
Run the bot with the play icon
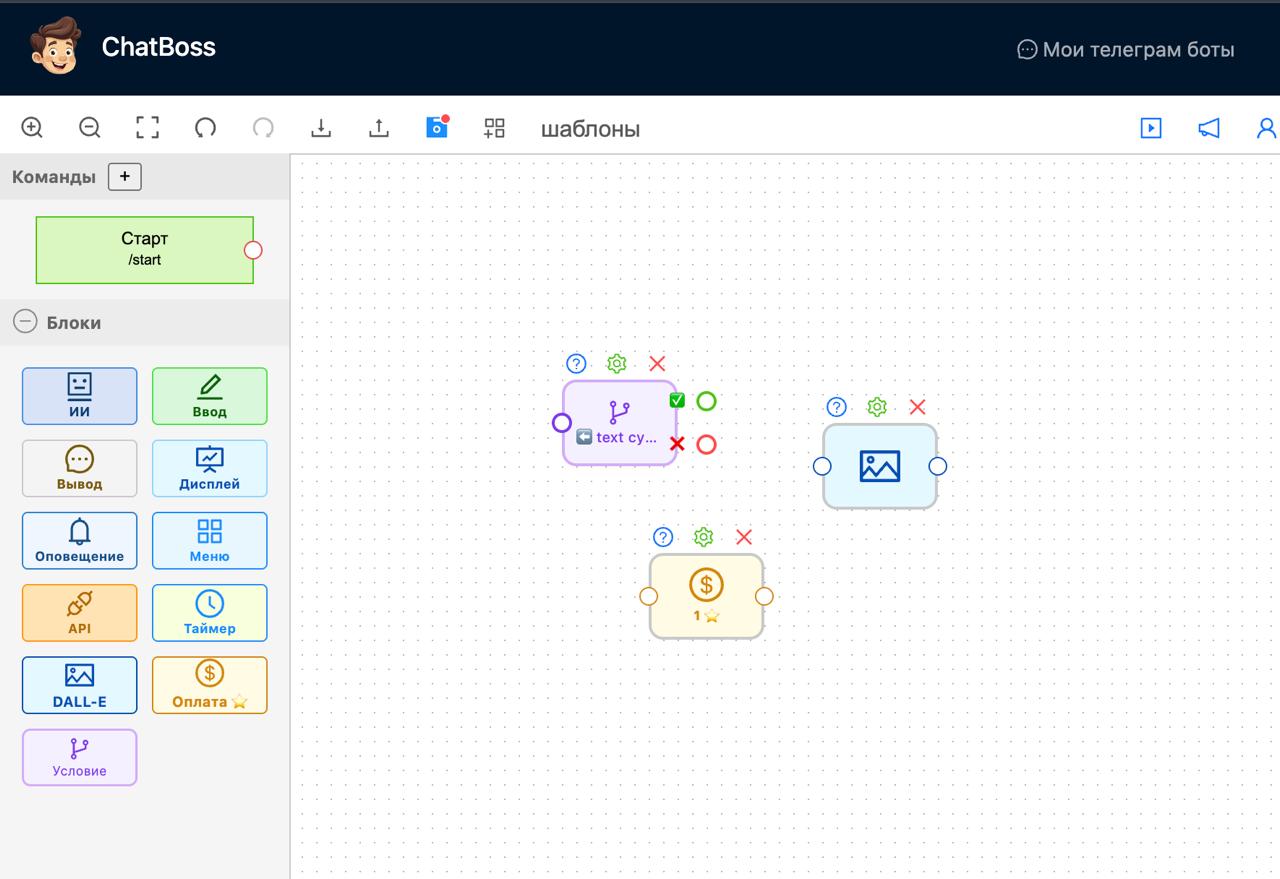(x=1151, y=128)
